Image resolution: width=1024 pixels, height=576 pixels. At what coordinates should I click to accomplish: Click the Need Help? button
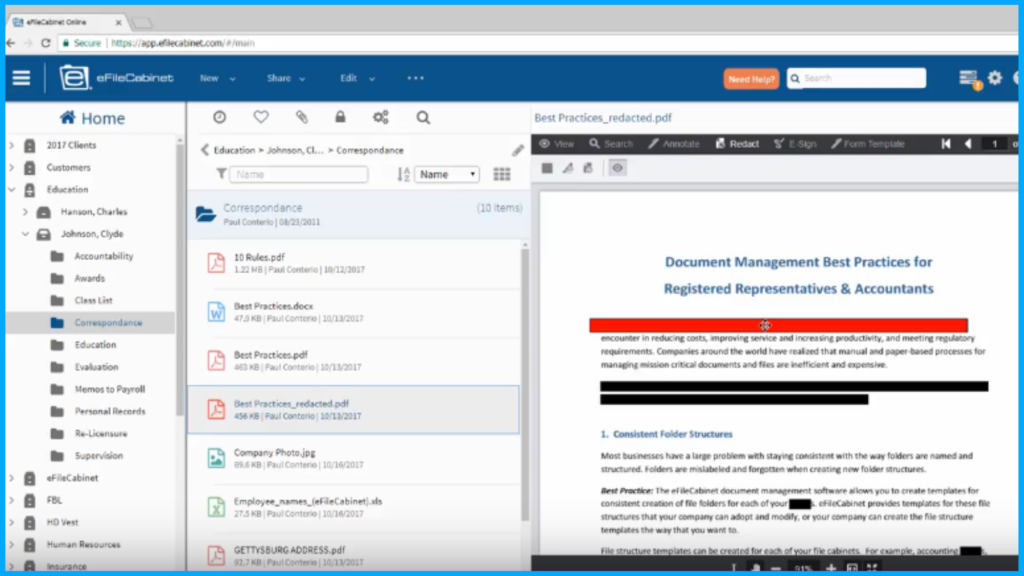point(751,79)
